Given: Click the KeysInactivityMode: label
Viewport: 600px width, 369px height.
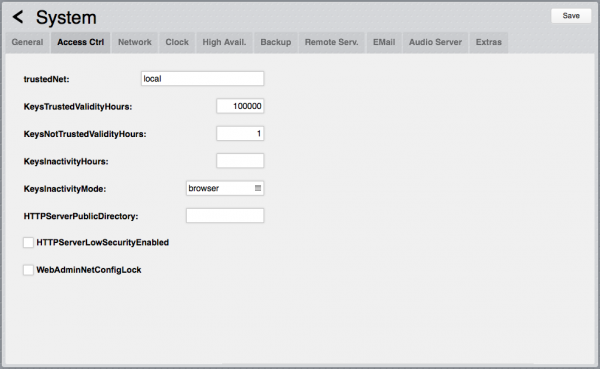Looking at the screenshot, I should [x=65, y=189].
